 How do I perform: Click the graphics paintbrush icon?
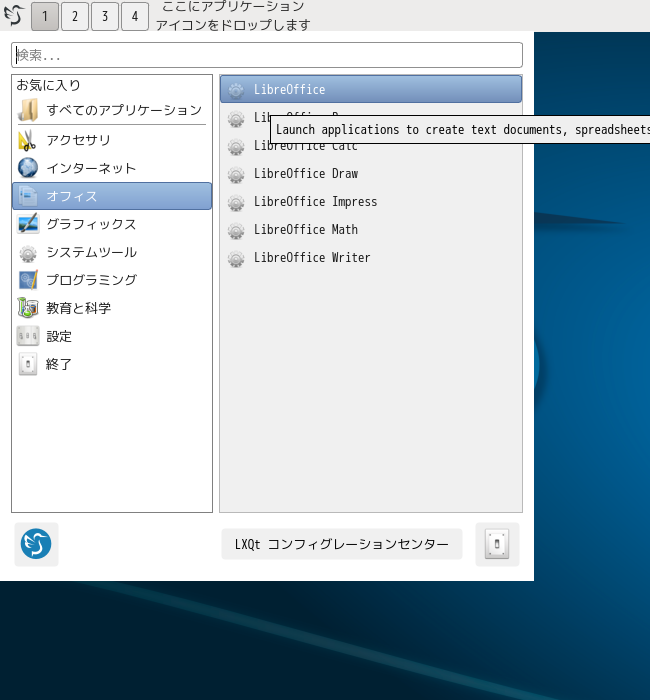28,224
